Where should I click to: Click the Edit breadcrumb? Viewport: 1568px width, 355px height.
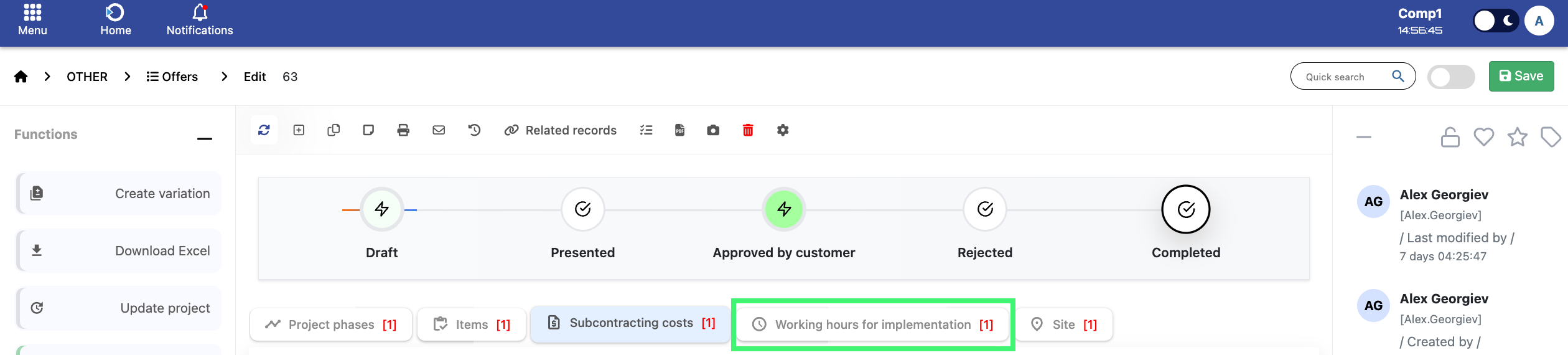coord(254,77)
